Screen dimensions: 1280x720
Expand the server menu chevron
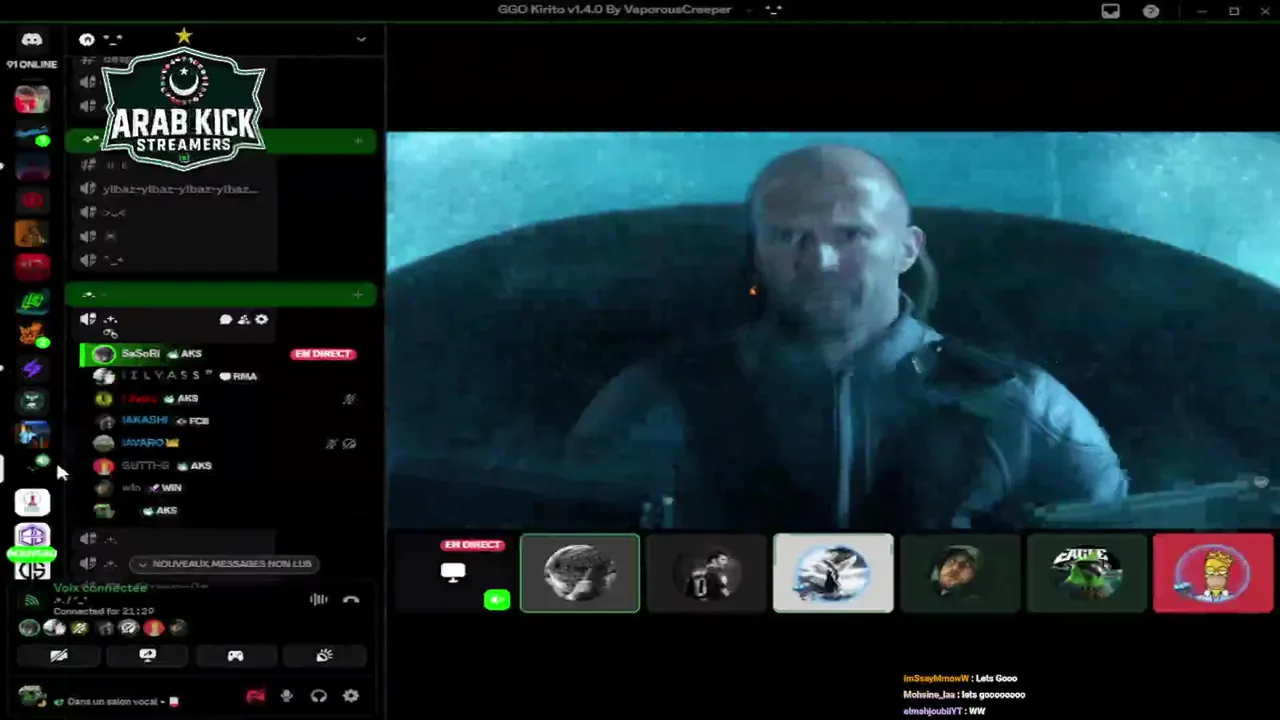361,39
